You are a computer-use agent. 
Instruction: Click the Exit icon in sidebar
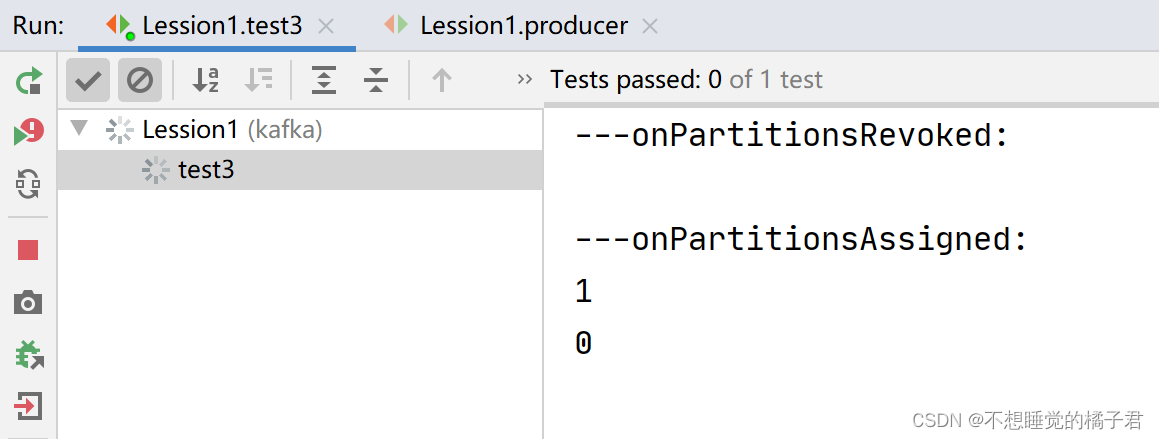(x=28, y=406)
